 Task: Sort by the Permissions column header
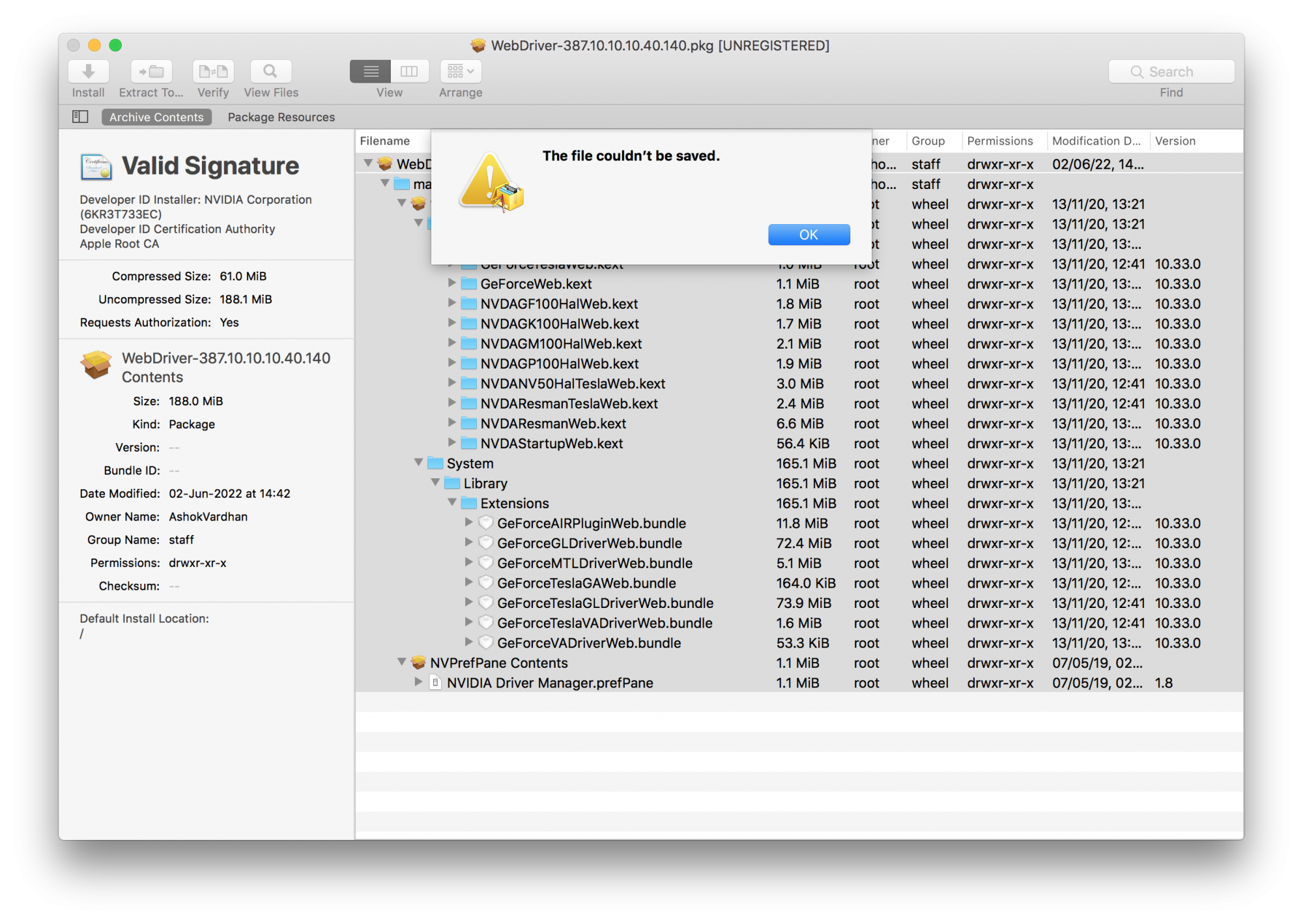point(1000,141)
